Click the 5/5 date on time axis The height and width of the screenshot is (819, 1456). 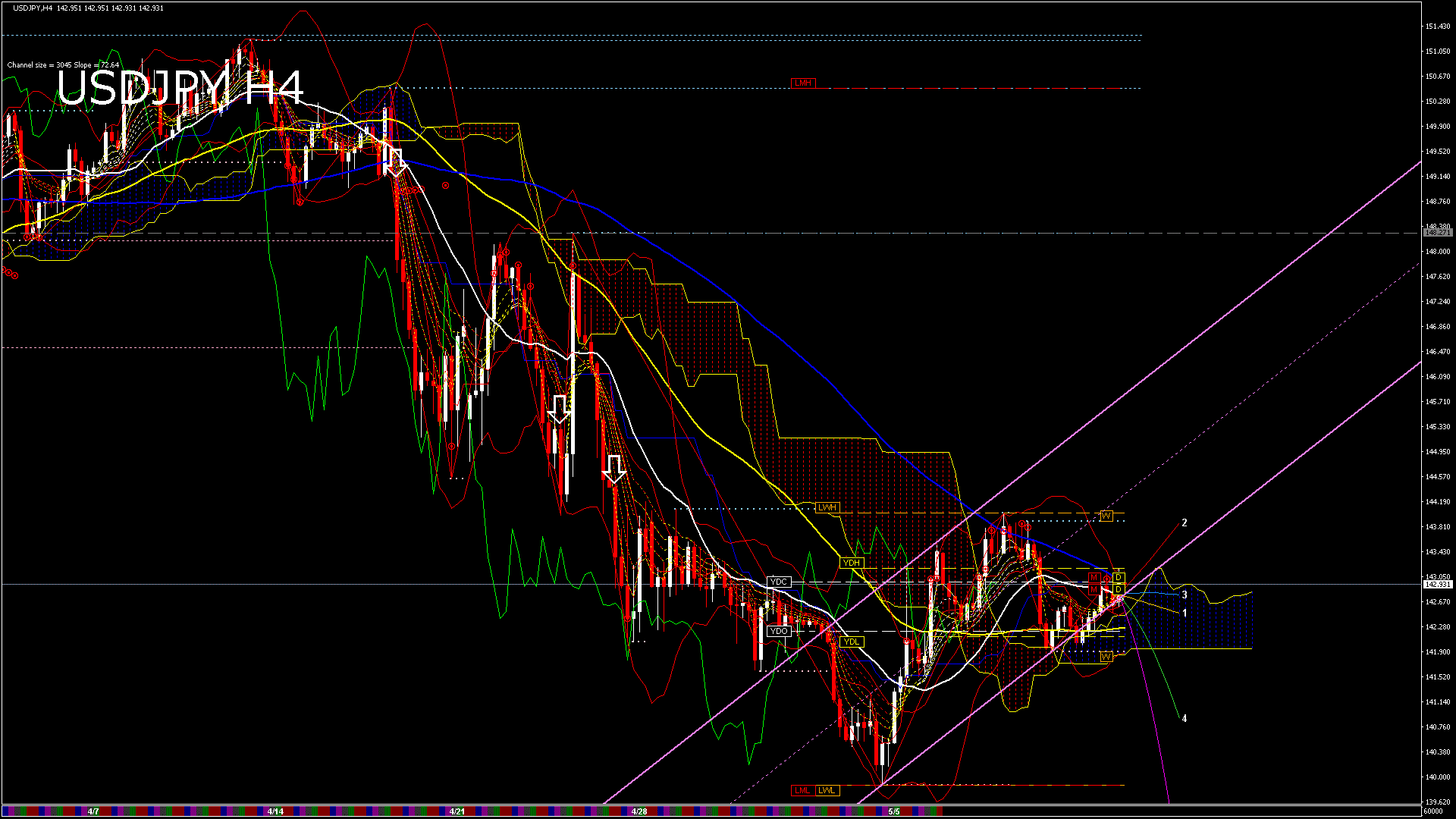pyautogui.click(x=894, y=811)
